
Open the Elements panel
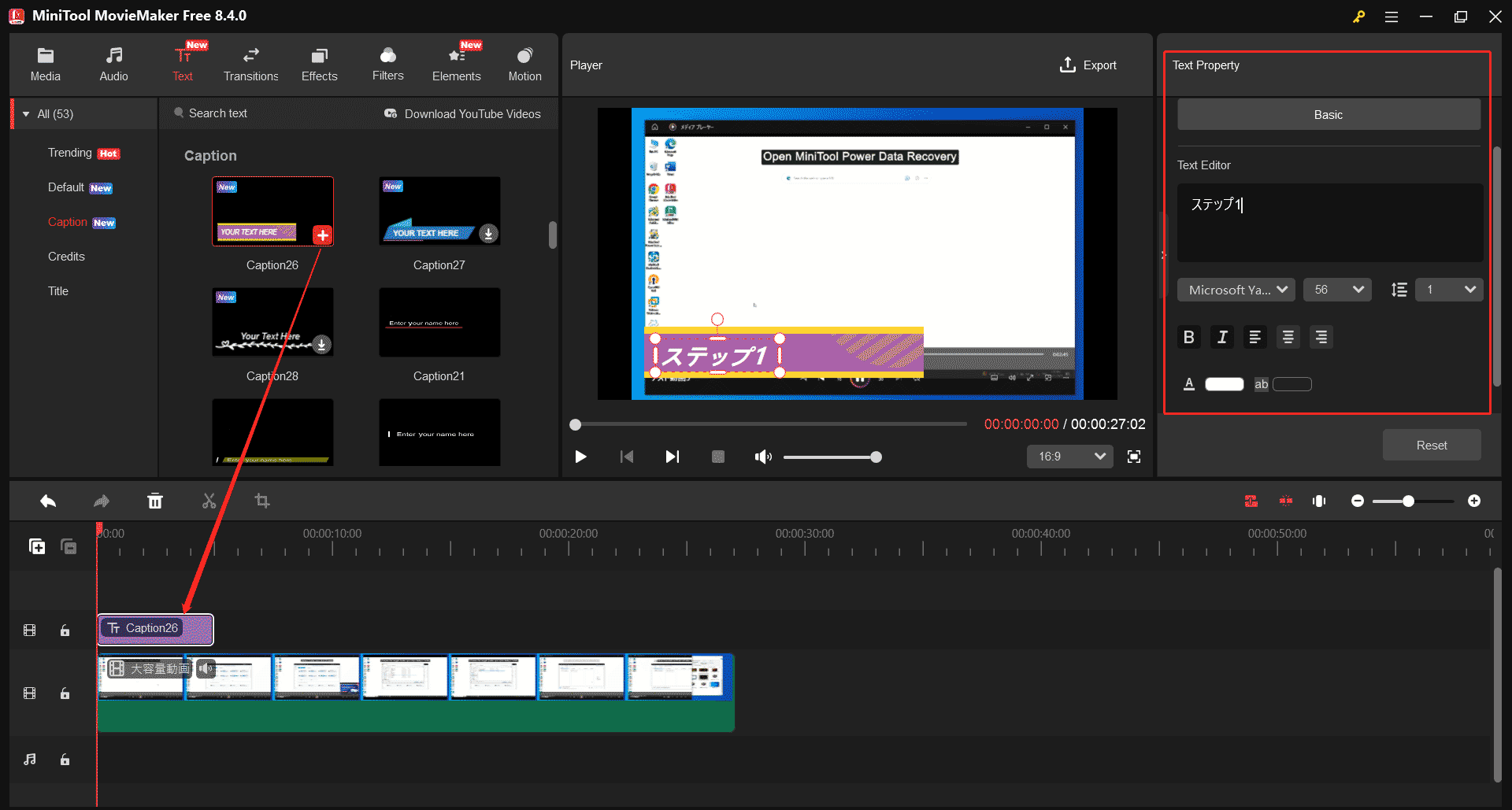click(457, 63)
